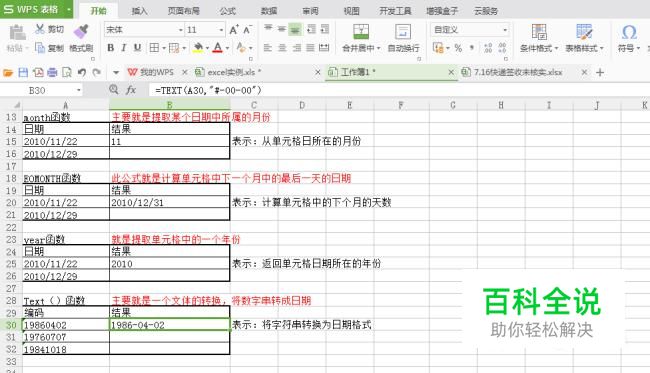Export to PDF with the PDF icon
650x373 pixels.
pyautogui.click(x=38, y=73)
